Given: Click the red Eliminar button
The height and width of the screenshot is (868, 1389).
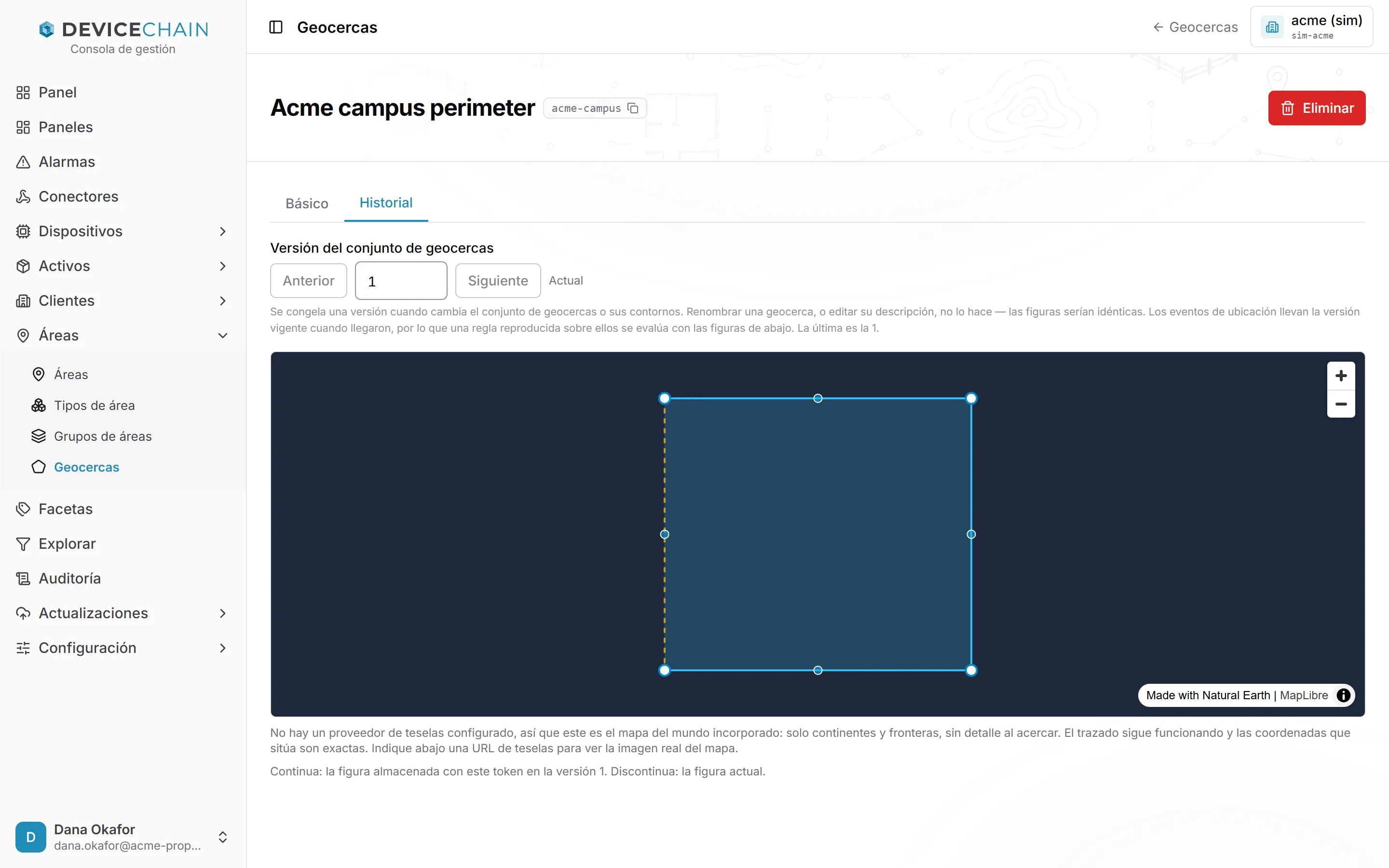Looking at the screenshot, I should (x=1317, y=108).
